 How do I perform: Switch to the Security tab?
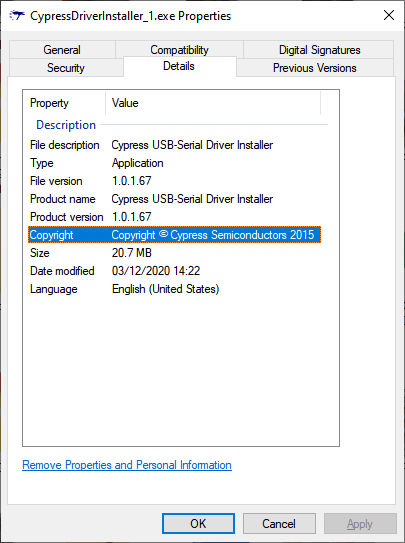pos(66,68)
